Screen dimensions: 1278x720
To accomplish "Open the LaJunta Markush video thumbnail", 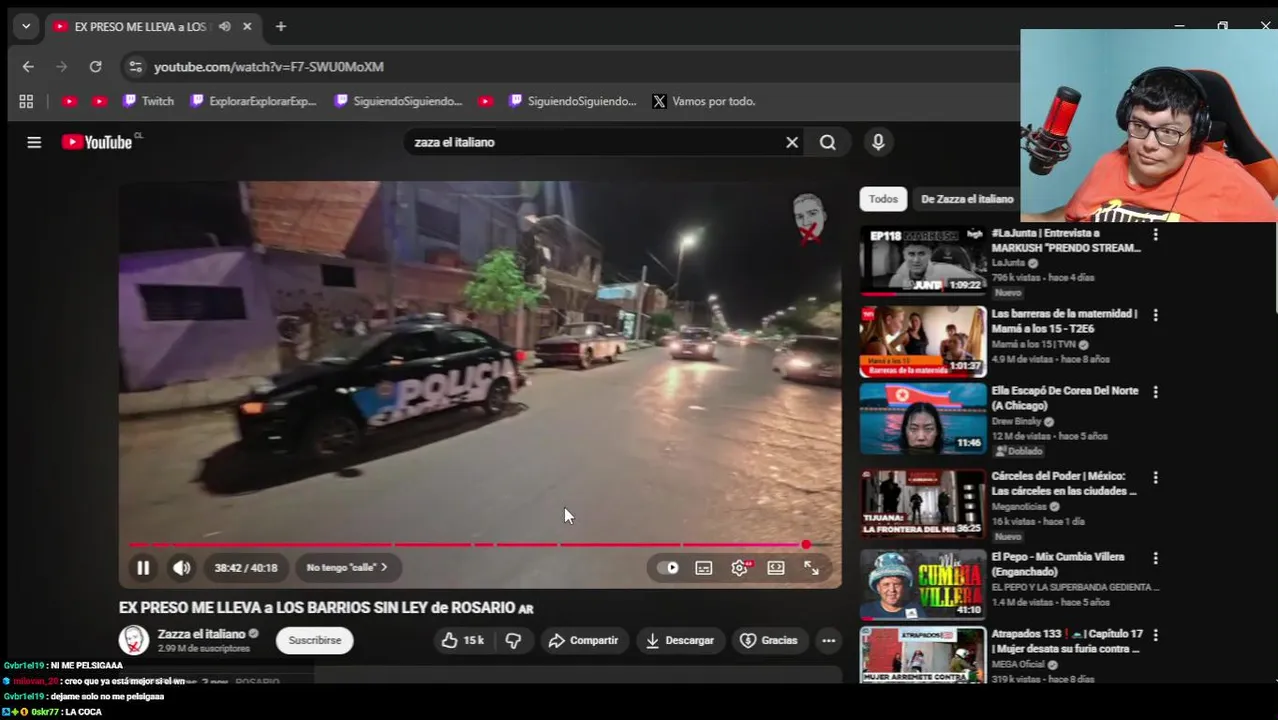I will 923,261.
